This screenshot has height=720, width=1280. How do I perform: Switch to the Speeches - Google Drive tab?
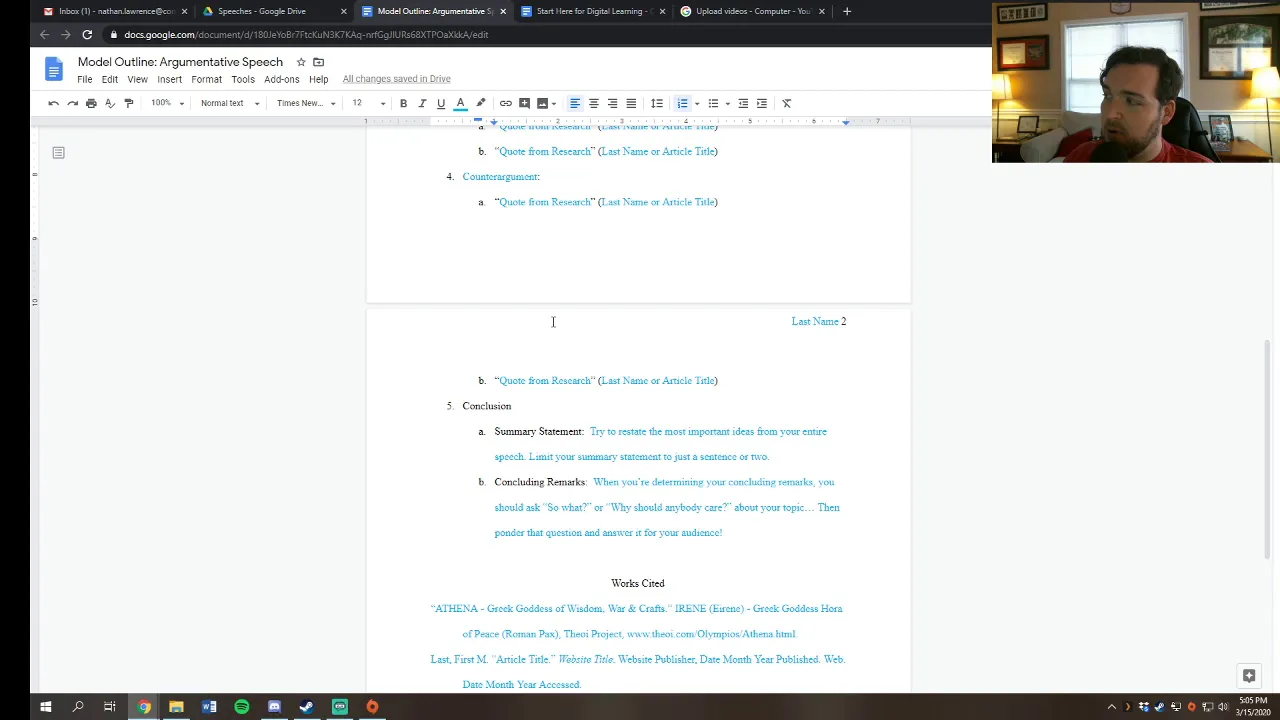pos(273,11)
